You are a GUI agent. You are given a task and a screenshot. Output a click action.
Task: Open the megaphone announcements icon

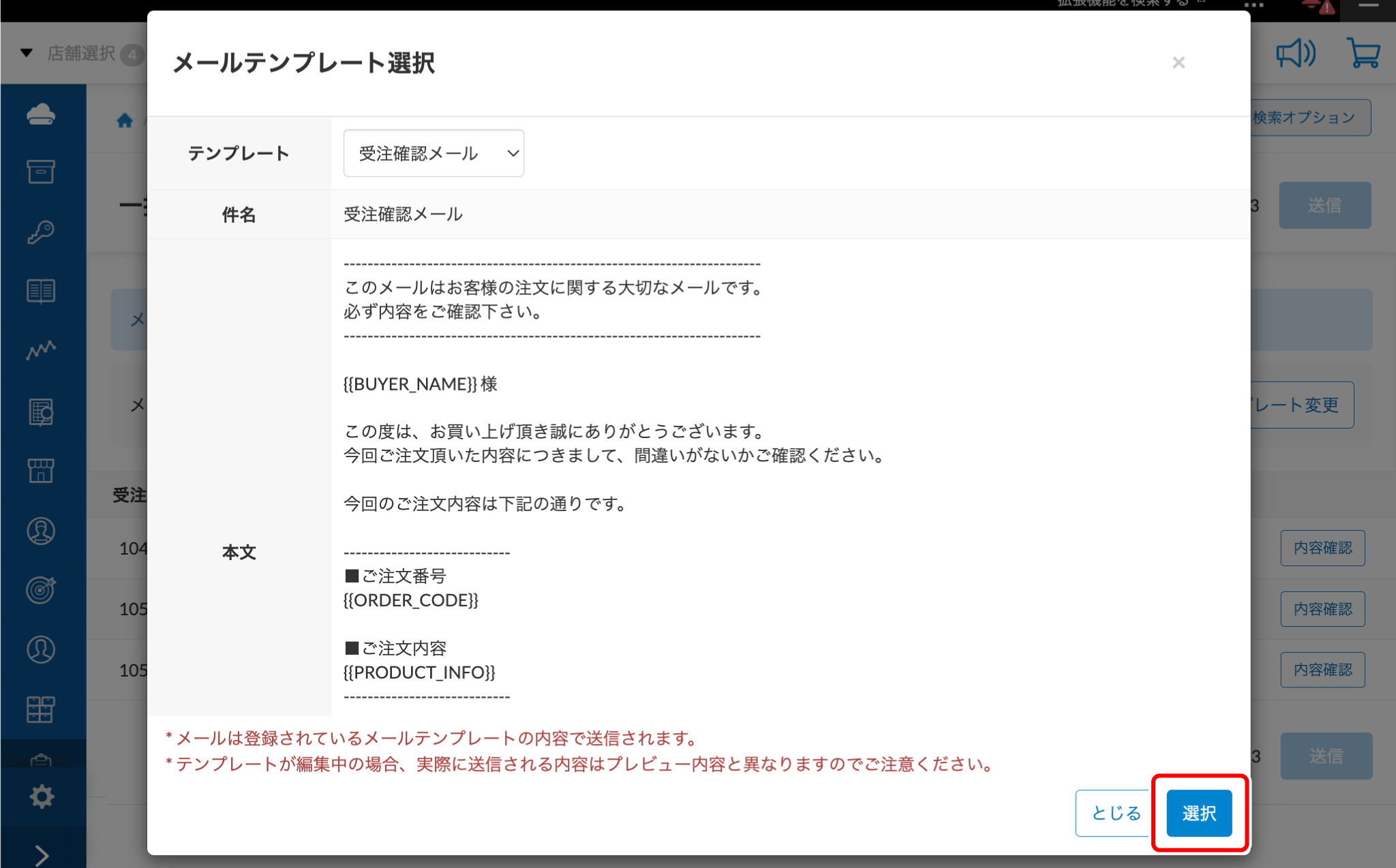pos(1296,53)
